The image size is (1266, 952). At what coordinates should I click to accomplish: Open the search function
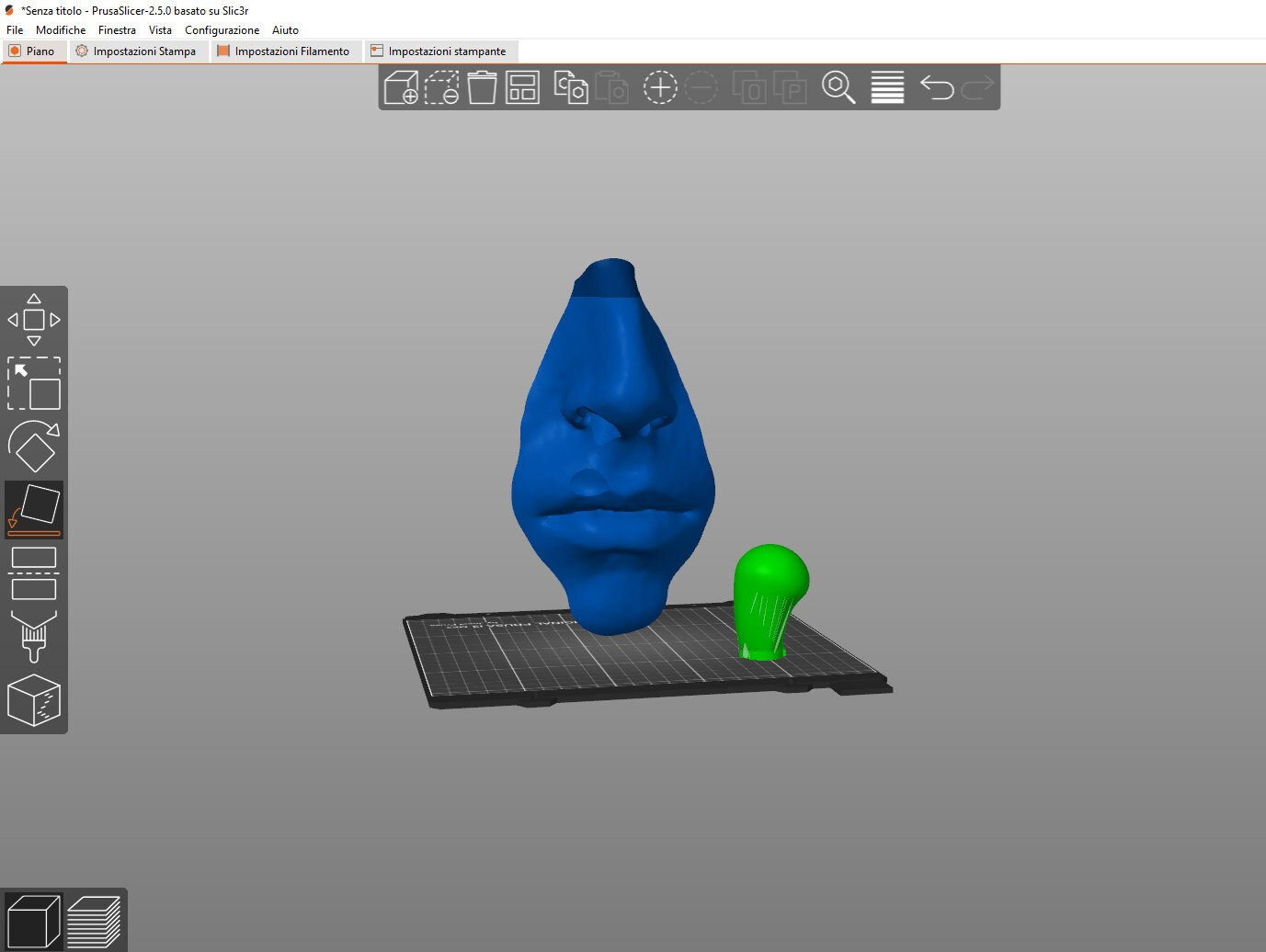pyautogui.click(x=839, y=87)
